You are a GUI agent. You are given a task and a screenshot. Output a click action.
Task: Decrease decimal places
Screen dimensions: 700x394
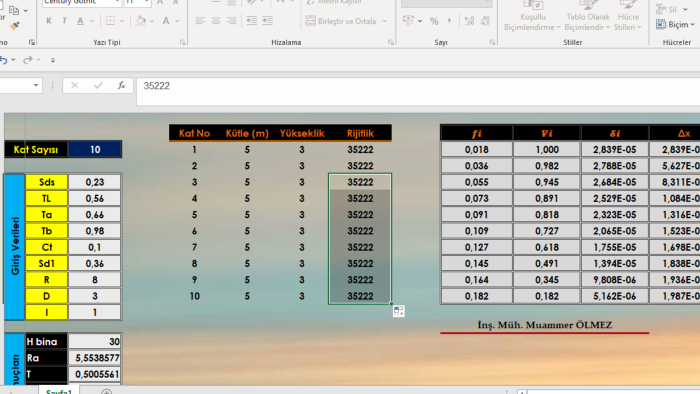click(x=485, y=21)
